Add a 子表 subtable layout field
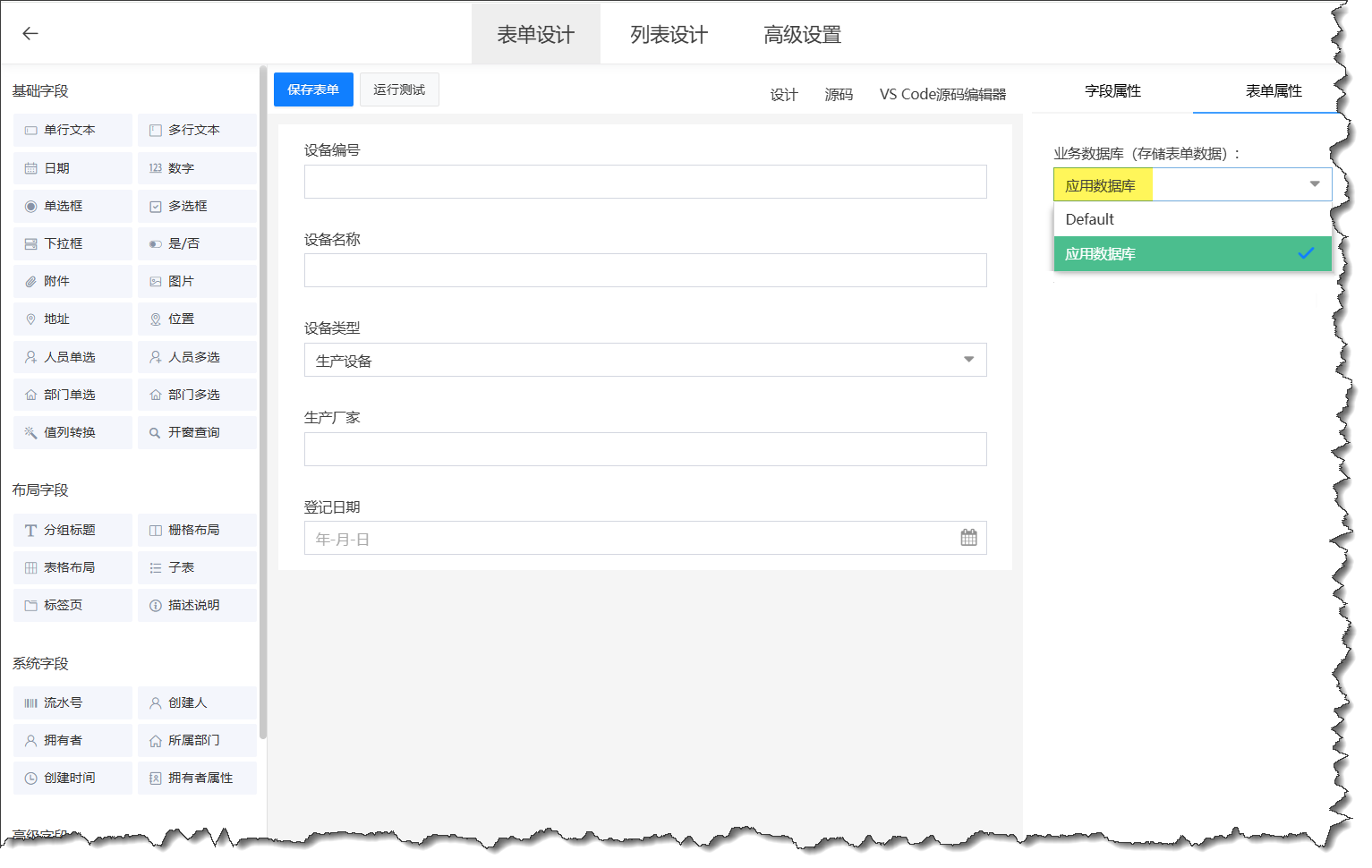This screenshot has height=868, width=1372. coord(196,566)
